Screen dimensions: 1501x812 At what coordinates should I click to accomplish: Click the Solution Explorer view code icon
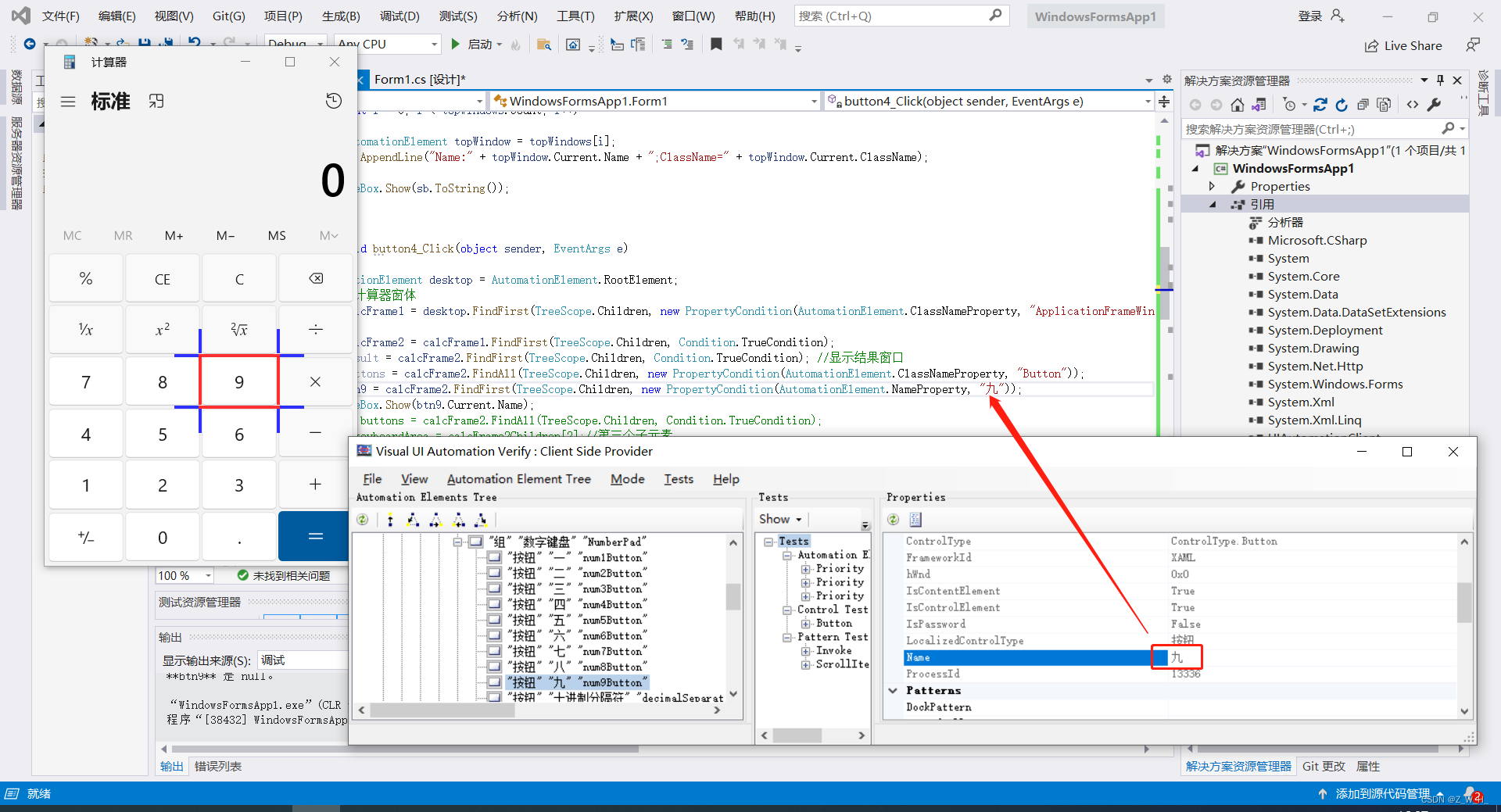[x=1413, y=105]
